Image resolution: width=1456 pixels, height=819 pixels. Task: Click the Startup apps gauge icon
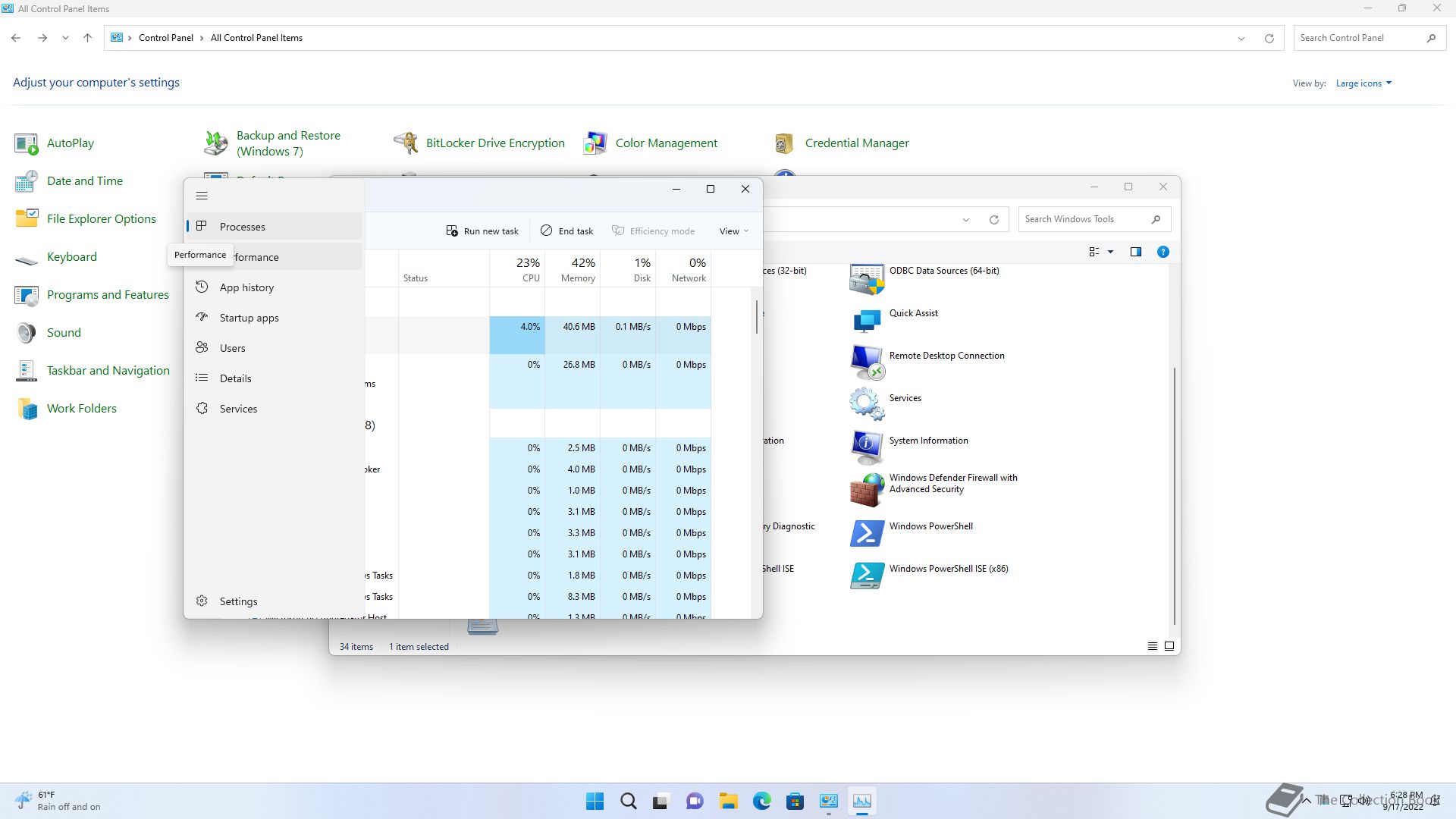tap(202, 317)
